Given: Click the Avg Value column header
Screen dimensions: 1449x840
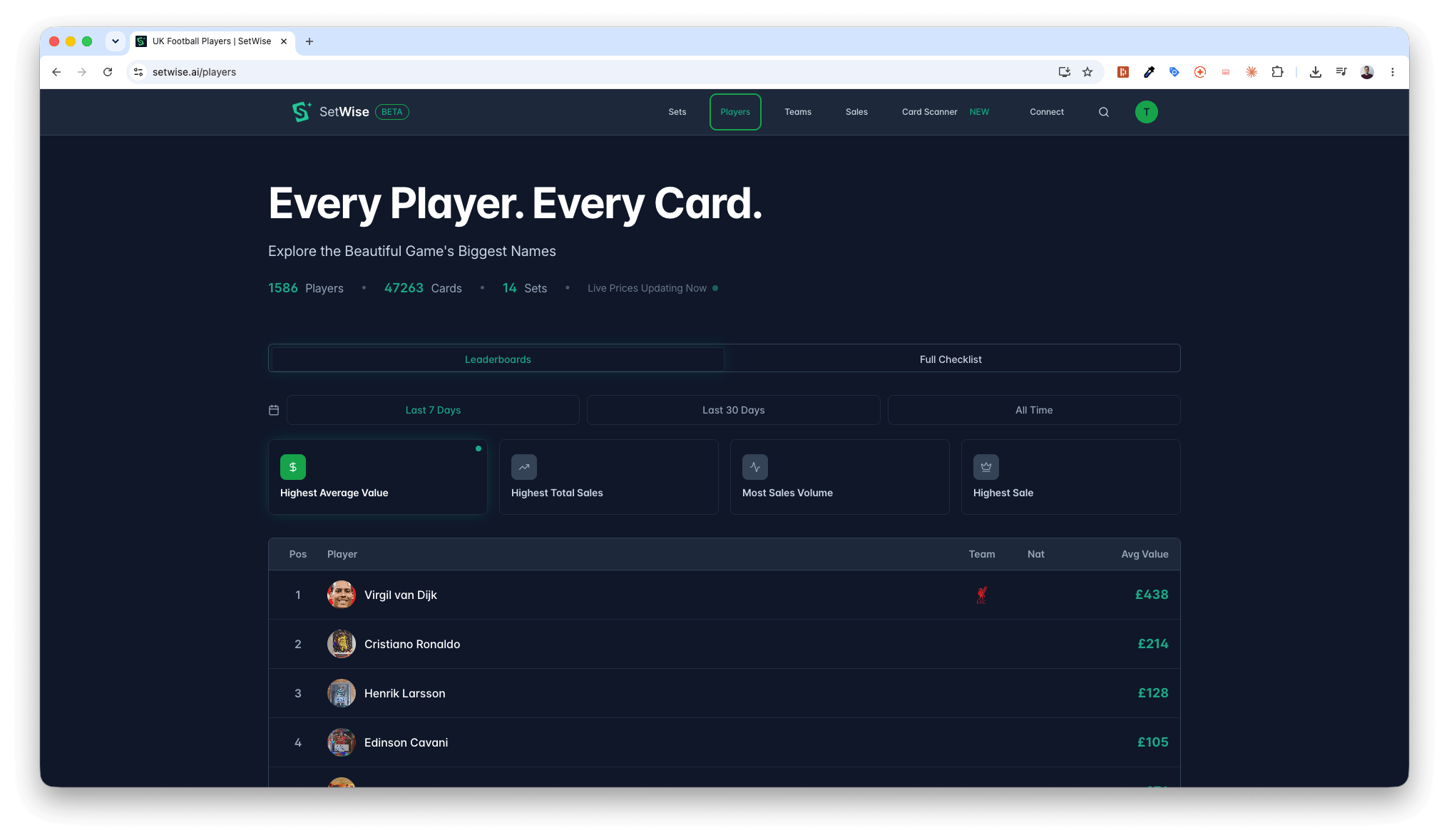Looking at the screenshot, I should point(1145,554).
